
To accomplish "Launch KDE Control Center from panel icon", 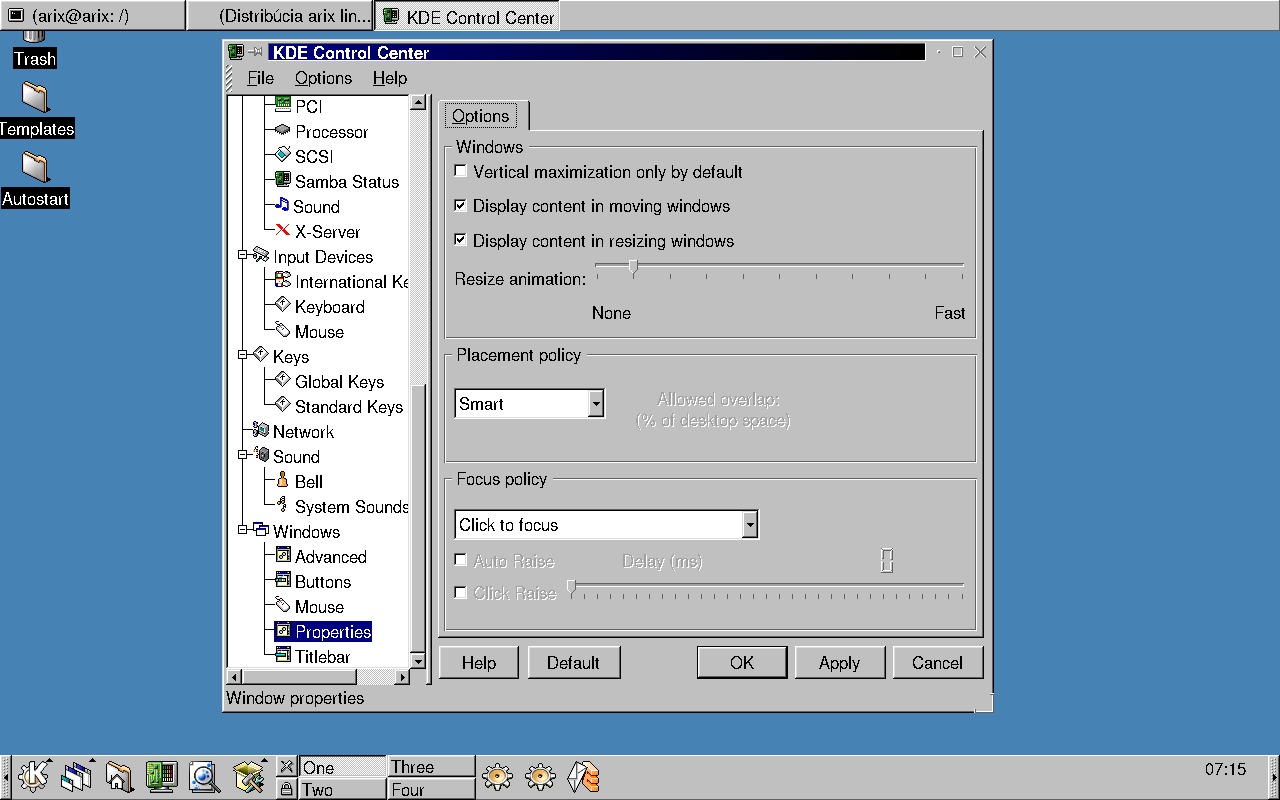I will tap(161, 776).
